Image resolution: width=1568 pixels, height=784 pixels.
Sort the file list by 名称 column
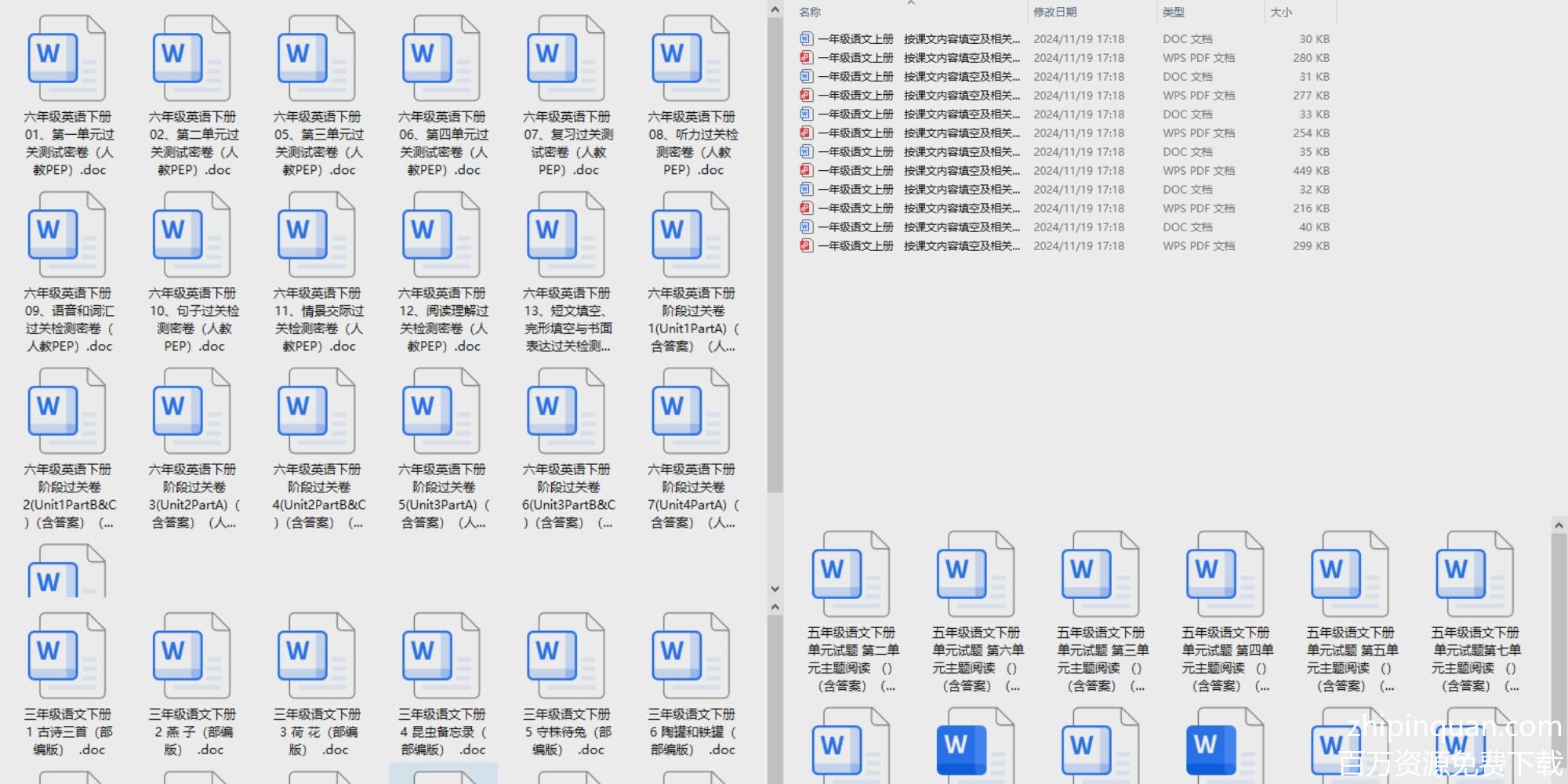pyautogui.click(x=810, y=12)
